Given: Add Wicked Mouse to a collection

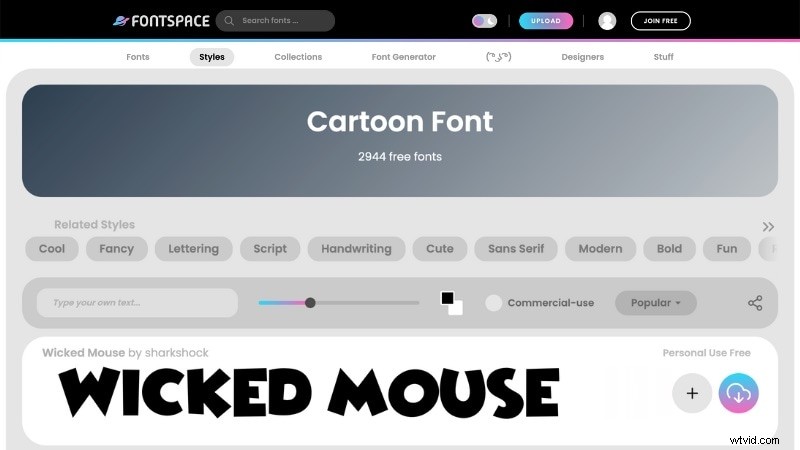Looking at the screenshot, I should click(x=691, y=394).
